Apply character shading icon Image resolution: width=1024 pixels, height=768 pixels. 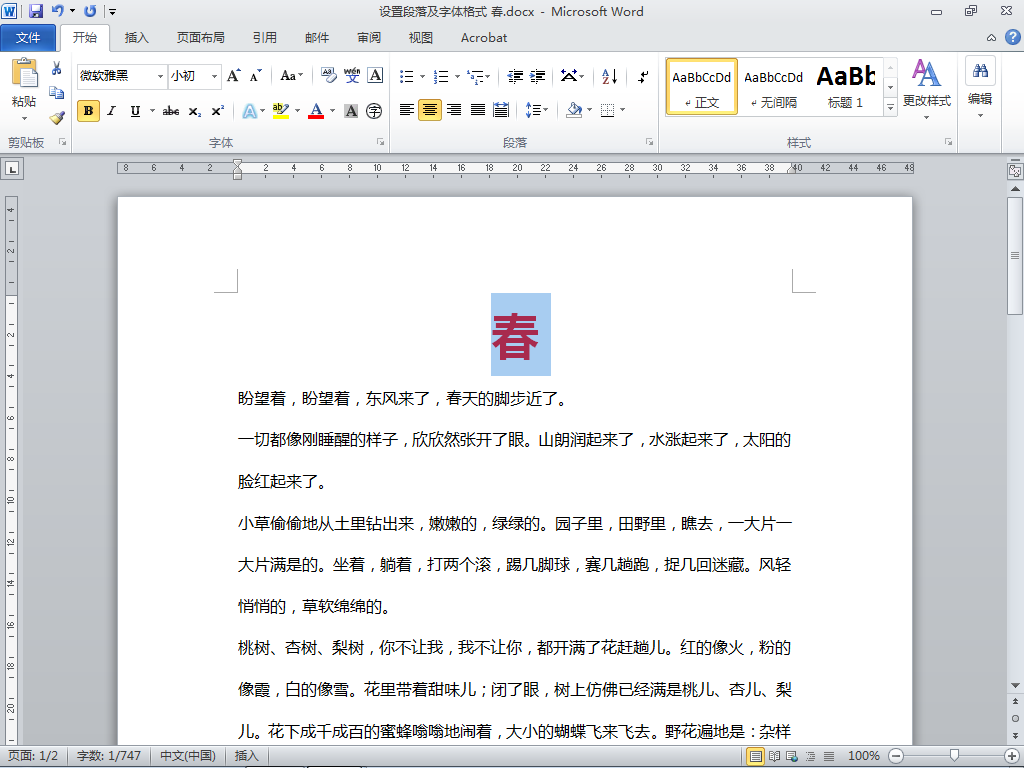[351, 111]
